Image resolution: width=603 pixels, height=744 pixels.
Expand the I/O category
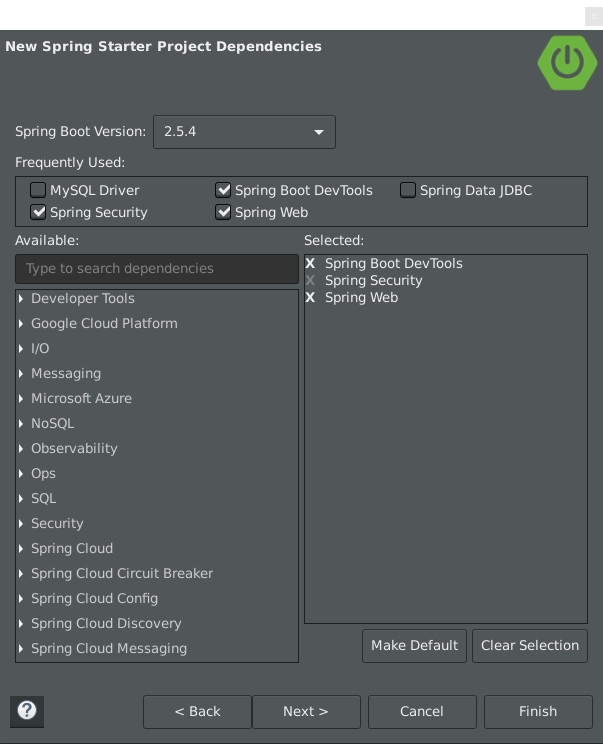[21, 349]
